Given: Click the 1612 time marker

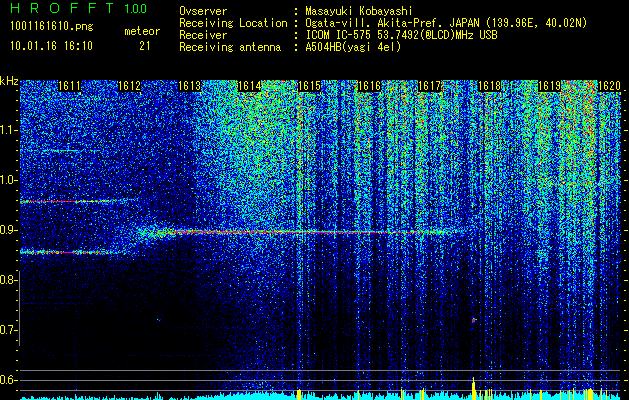Looking at the screenshot, I should pos(130,86).
